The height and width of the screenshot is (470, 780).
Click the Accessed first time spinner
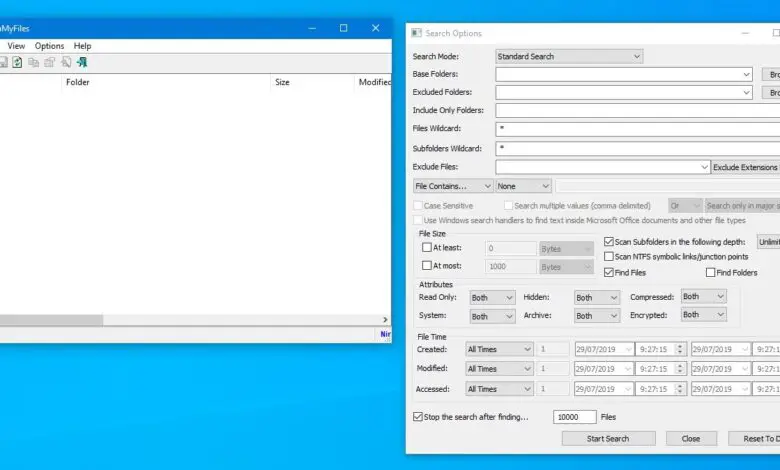680,389
